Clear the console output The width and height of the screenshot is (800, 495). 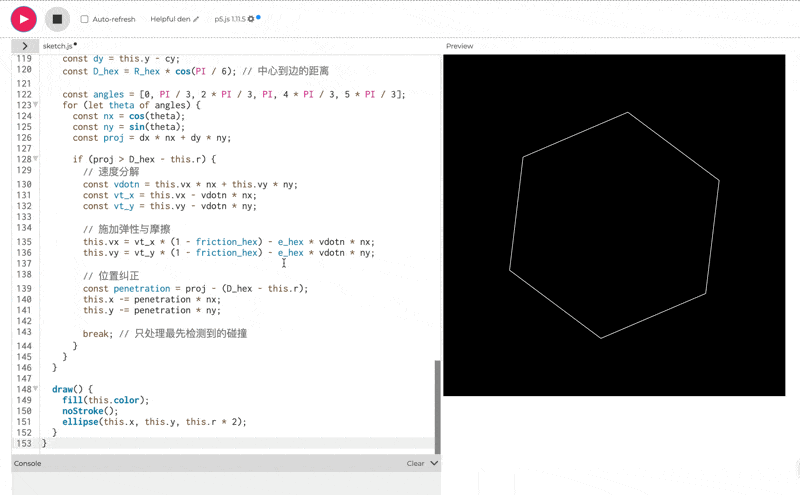(415, 463)
